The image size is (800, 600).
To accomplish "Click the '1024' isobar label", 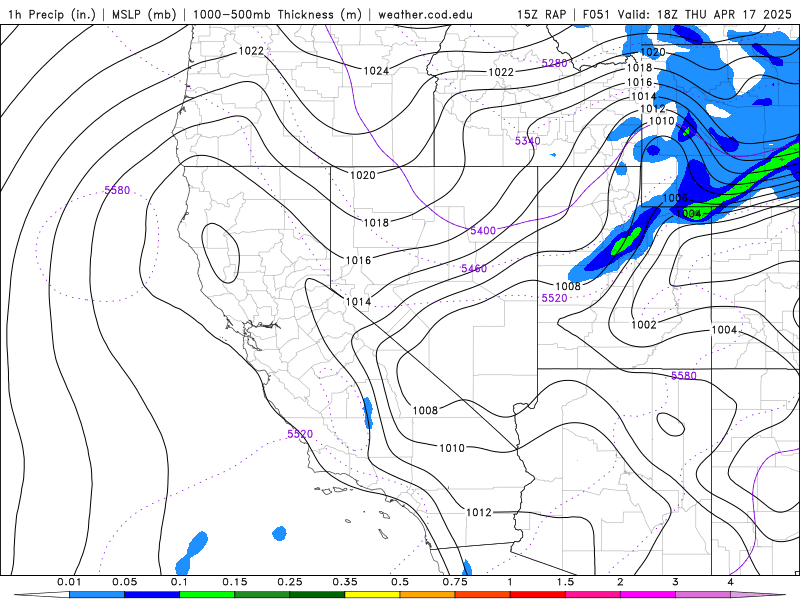I will click(x=376, y=71).
